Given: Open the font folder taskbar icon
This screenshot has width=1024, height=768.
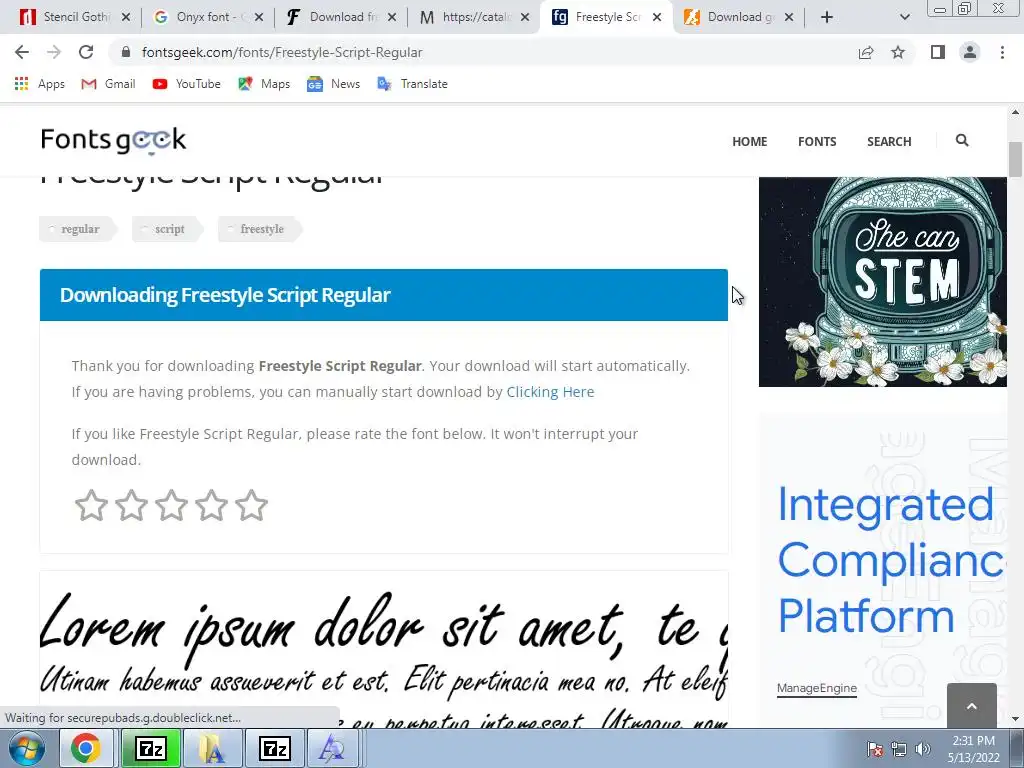Looking at the screenshot, I should pos(212,748).
